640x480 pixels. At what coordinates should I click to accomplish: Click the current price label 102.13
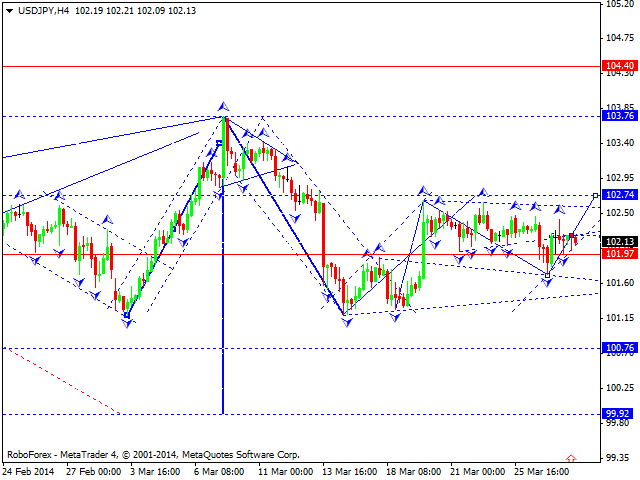pos(618,242)
